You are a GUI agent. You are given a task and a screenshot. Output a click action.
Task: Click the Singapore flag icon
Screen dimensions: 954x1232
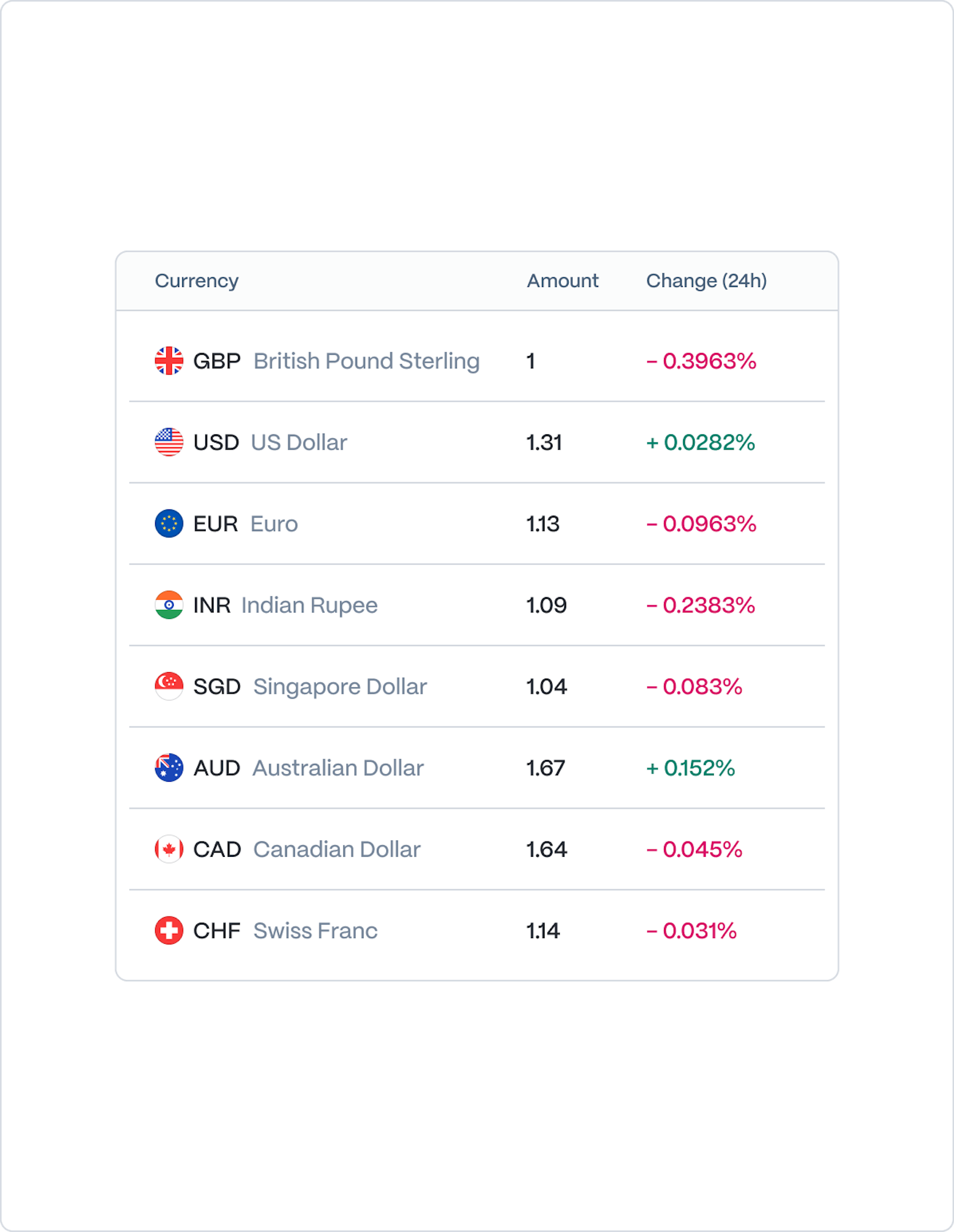[x=169, y=686]
